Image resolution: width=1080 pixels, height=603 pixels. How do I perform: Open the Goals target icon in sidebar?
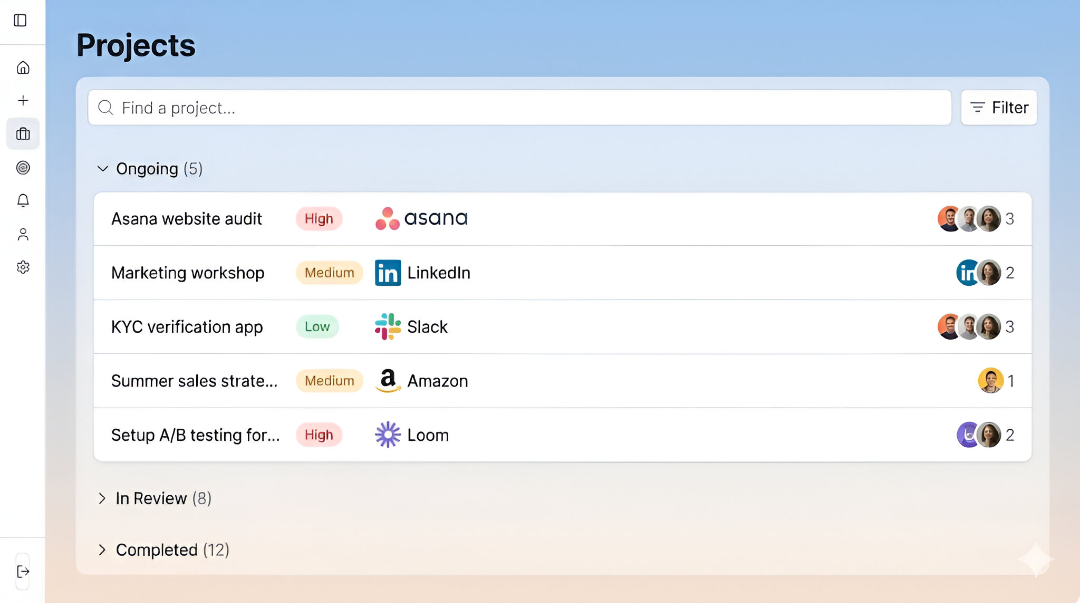[22, 167]
